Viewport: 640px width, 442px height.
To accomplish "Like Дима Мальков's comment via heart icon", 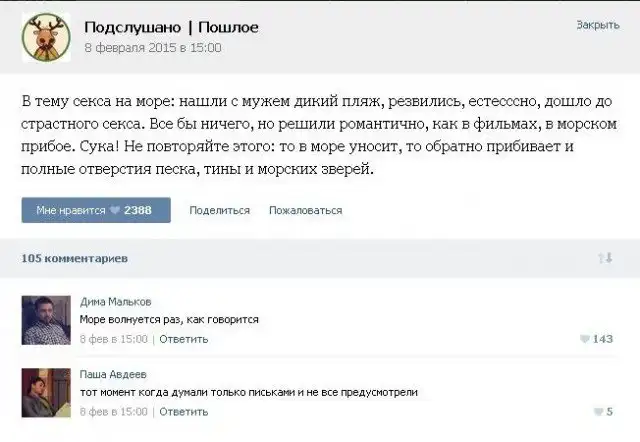I will pos(585,339).
